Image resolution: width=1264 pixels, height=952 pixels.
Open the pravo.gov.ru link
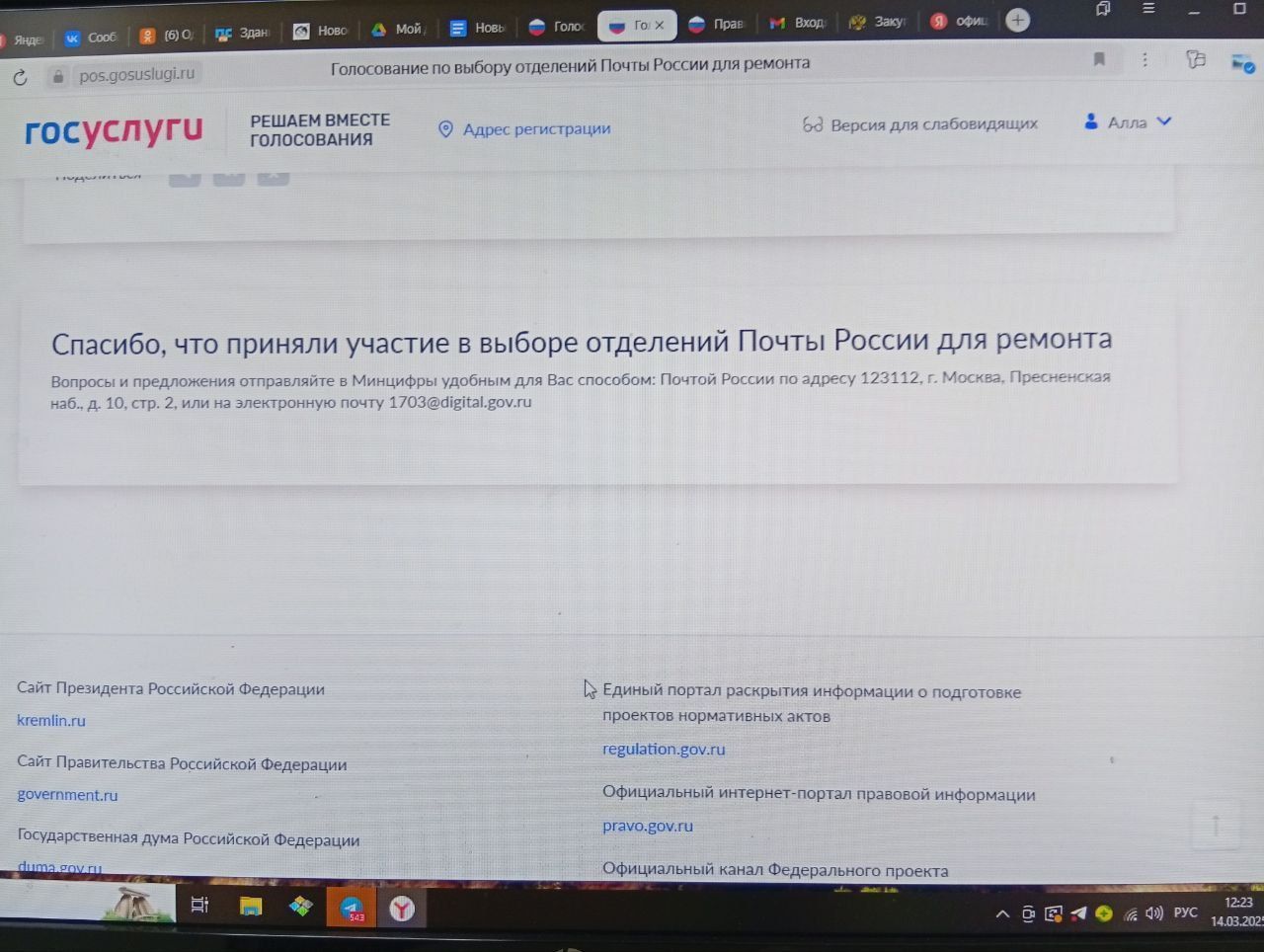[648, 826]
